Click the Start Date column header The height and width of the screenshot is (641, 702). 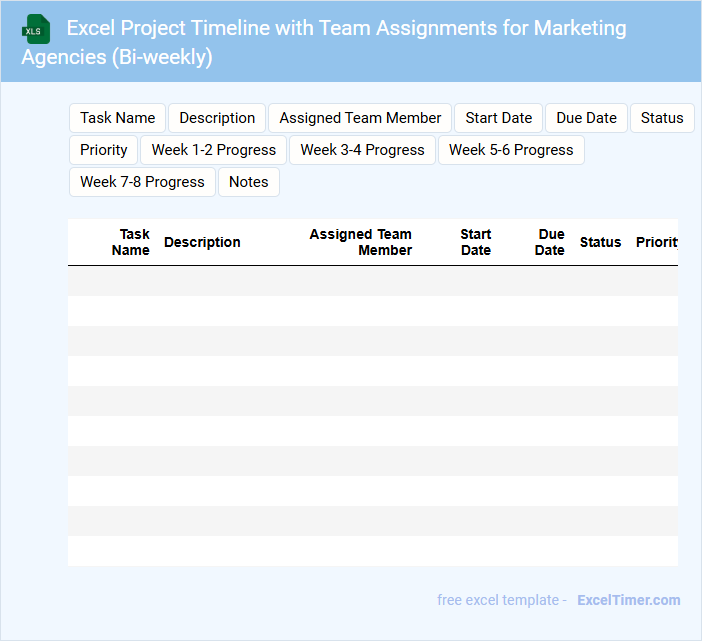pos(476,242)
